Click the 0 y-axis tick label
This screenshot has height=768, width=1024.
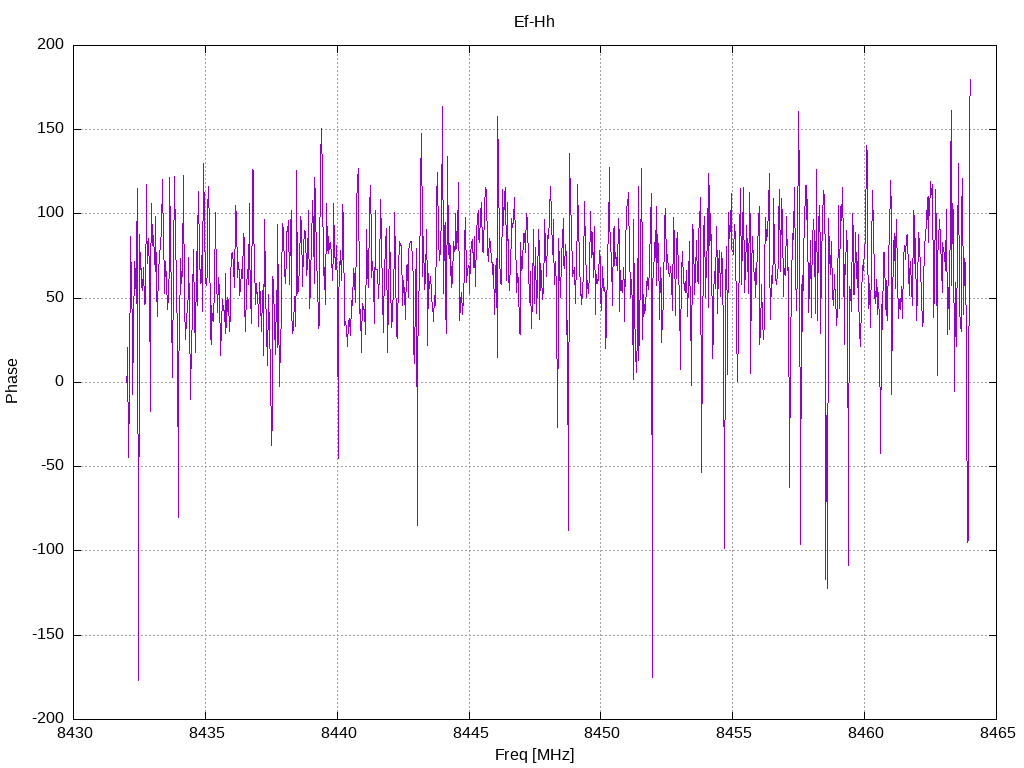click(x=59, y=381)
